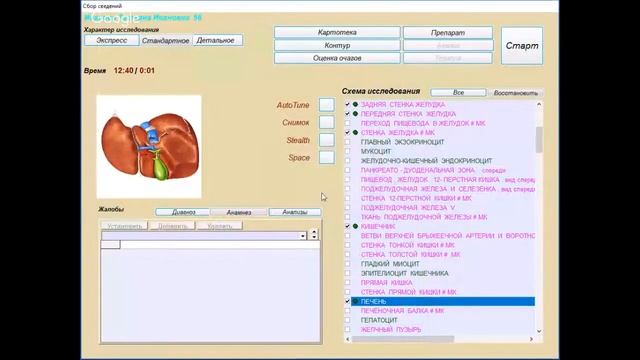Switch to the Диагноз tab

[183, 212]
